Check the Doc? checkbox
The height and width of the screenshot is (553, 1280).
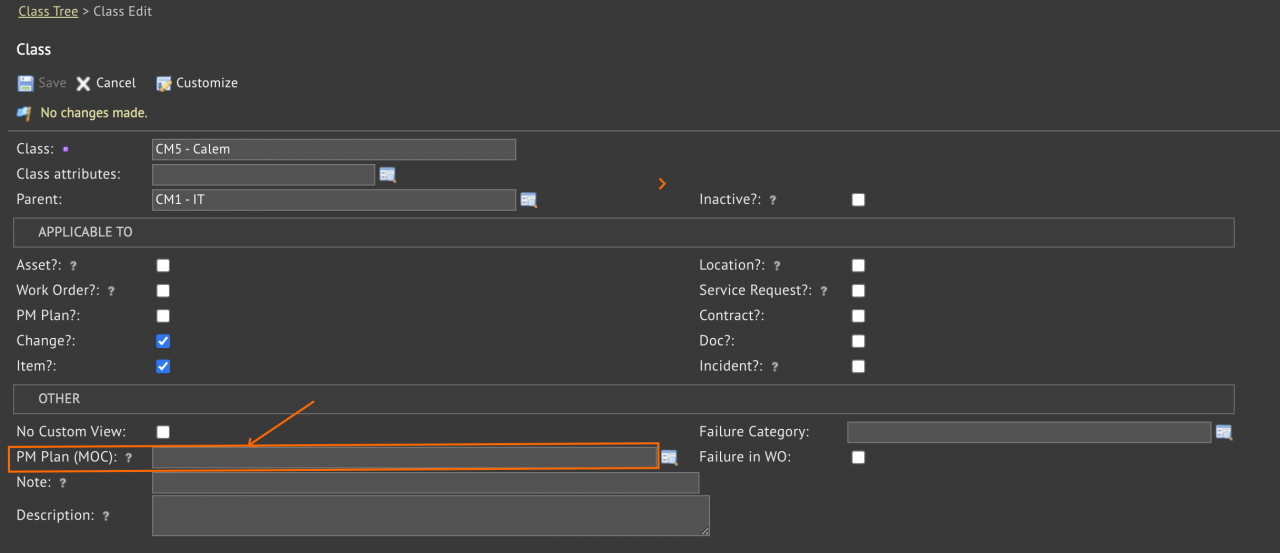click(858, 341)
